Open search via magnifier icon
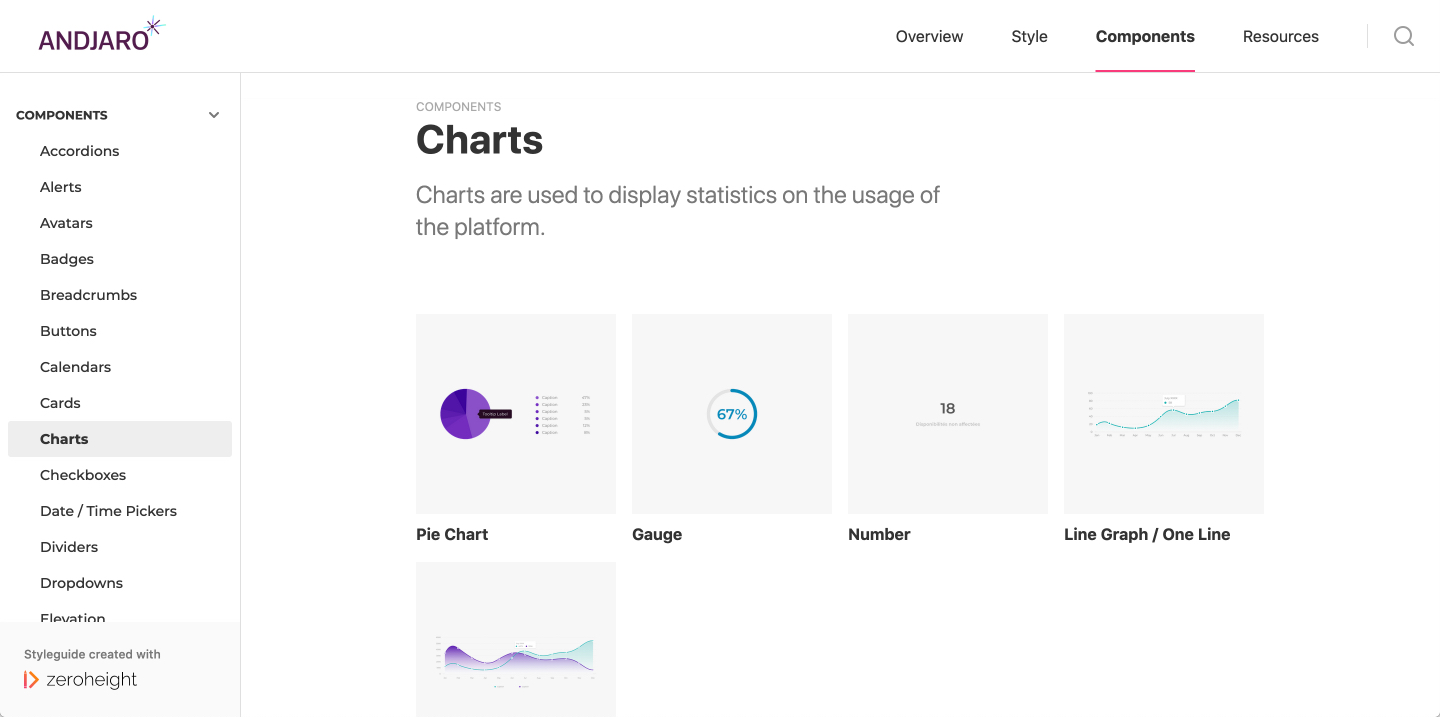Image resolution: width=1440 pixels, height=717 pixels. point(1404,36)
